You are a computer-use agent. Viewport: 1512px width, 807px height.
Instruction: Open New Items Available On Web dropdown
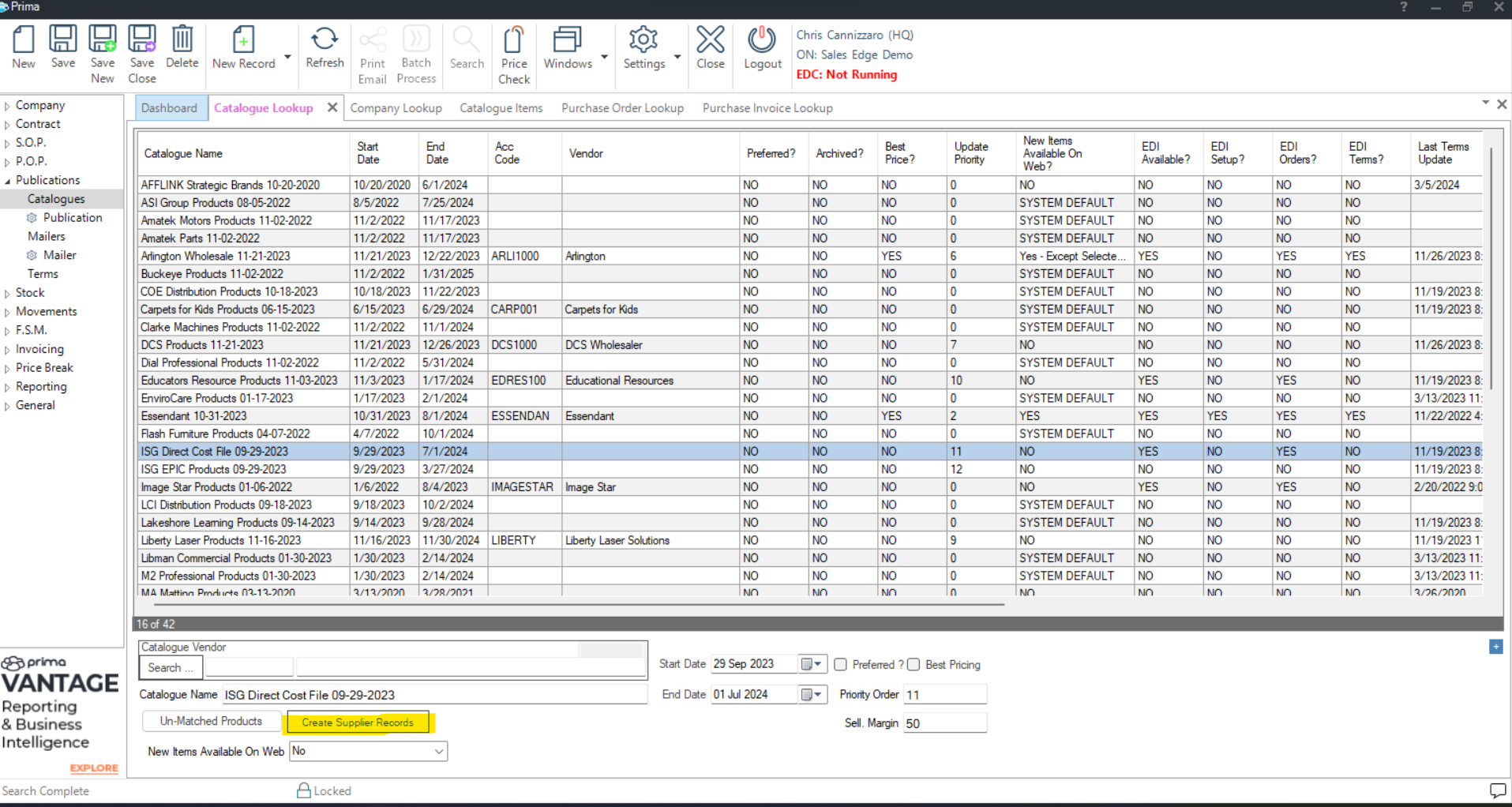tap(439, 752)
